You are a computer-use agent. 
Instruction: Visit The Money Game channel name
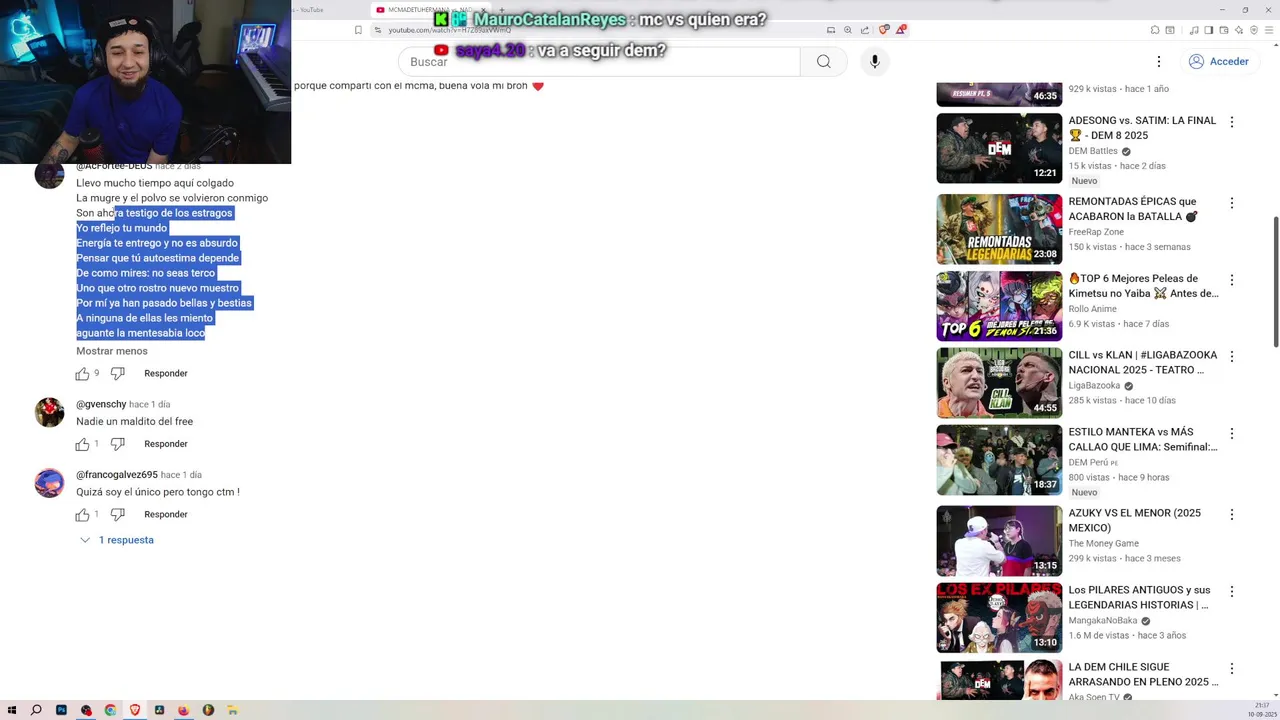1103,544
